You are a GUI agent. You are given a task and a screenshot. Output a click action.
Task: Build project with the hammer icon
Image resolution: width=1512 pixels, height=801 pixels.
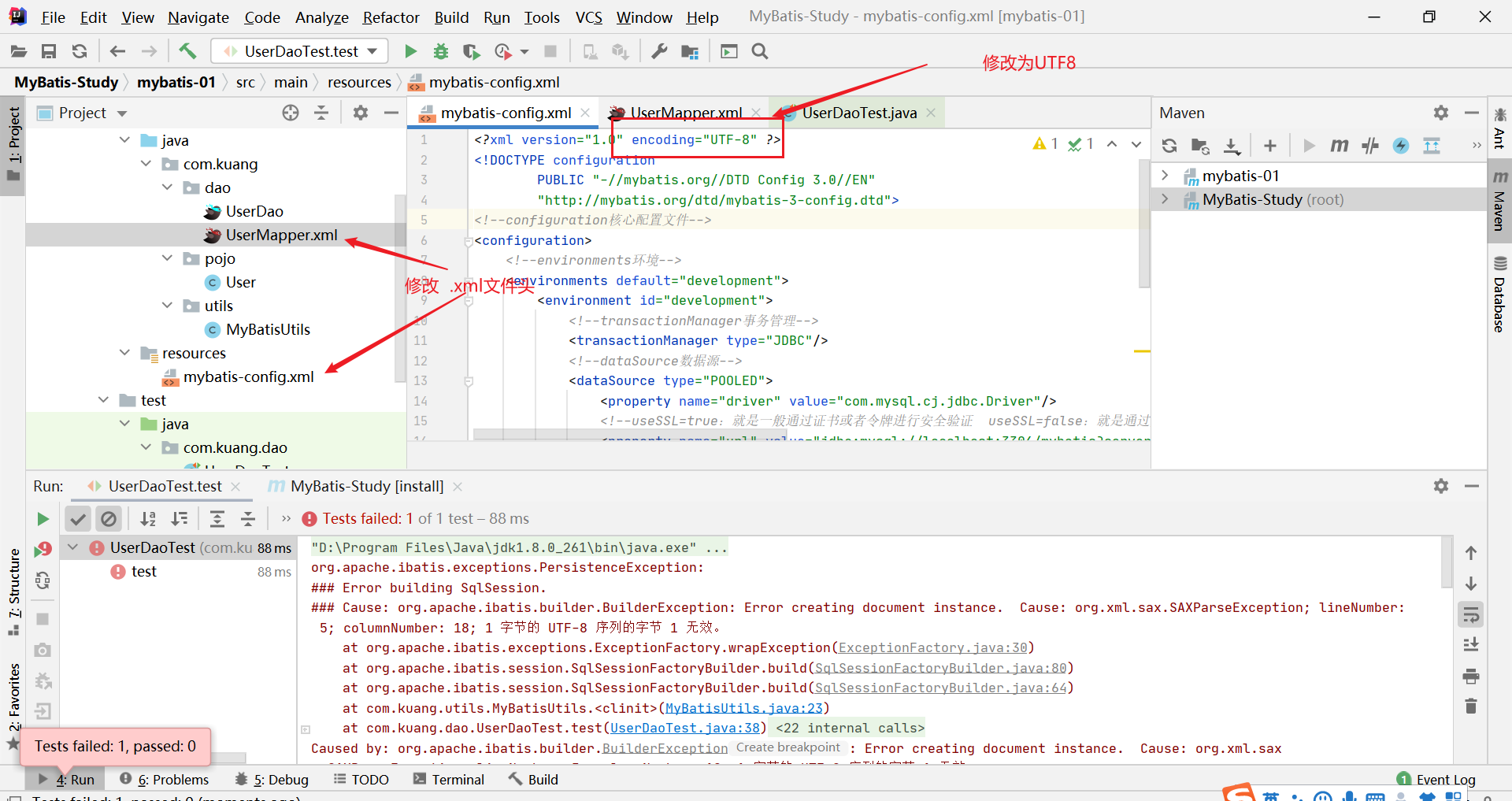[187, 51]
